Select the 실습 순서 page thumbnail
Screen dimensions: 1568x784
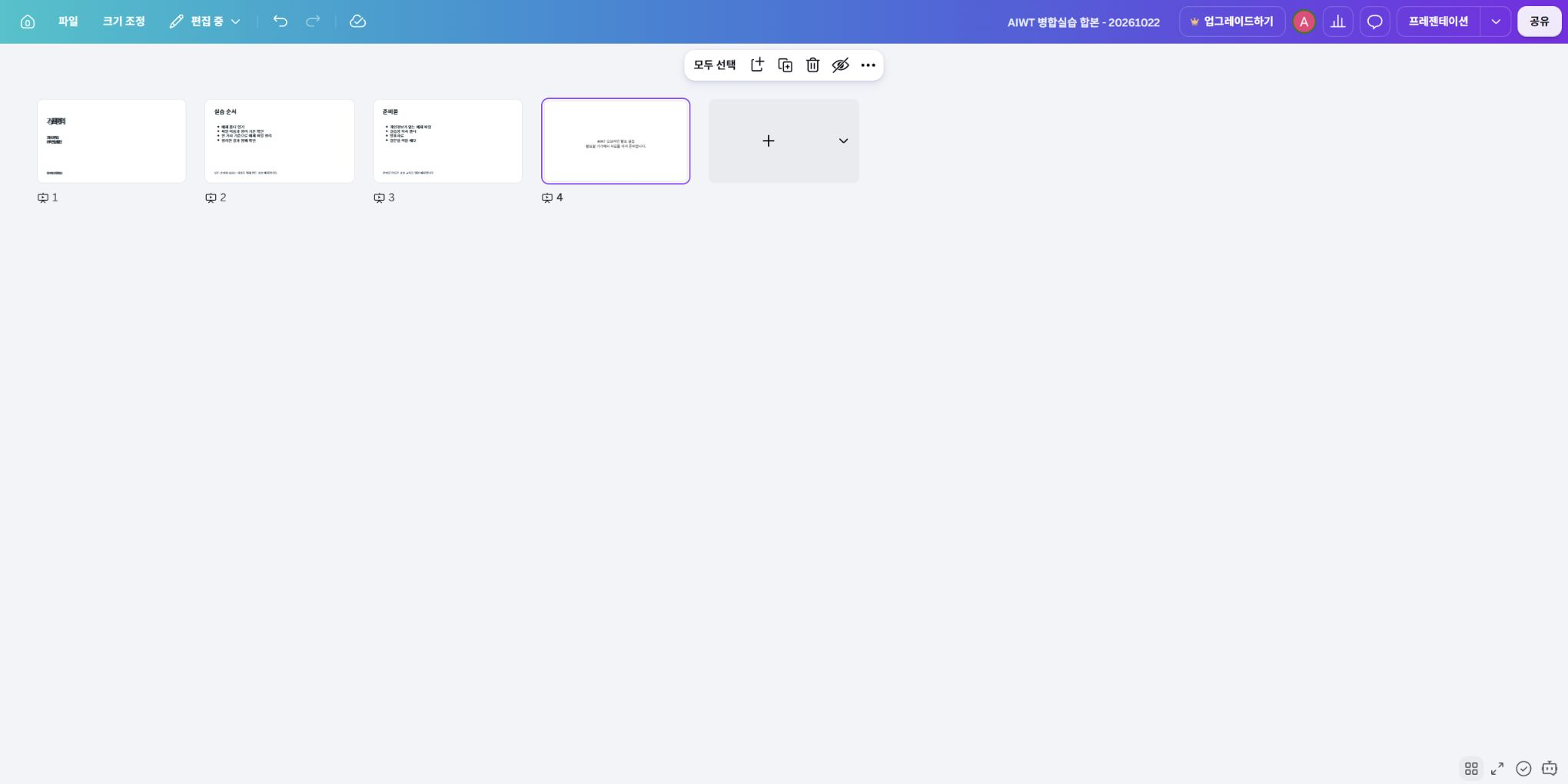(280, 141)
